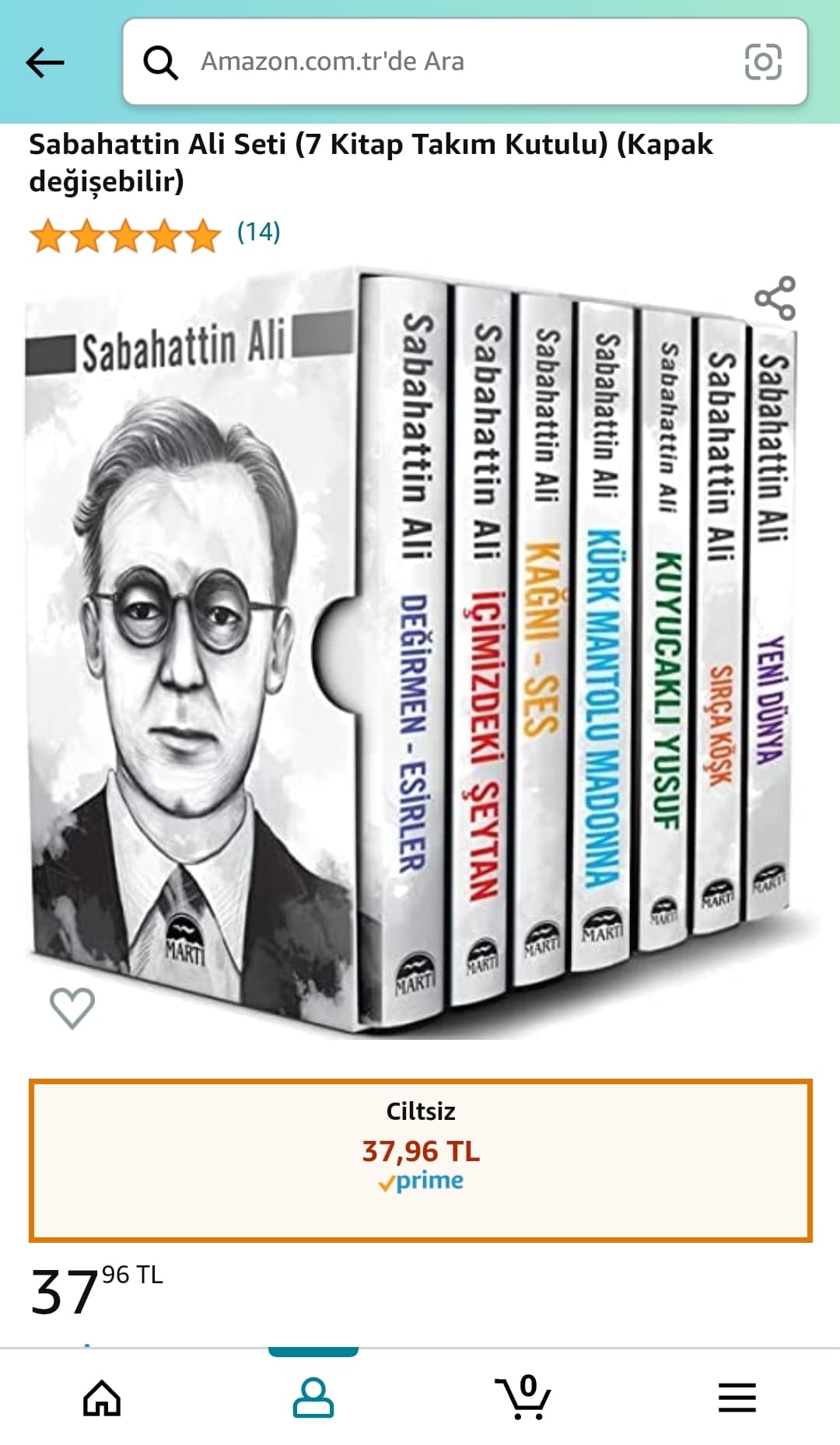840x1445 pixels.
Task: Tap the Kürk Mantolu Madonna book spine
Action: (x=602, y=634)
